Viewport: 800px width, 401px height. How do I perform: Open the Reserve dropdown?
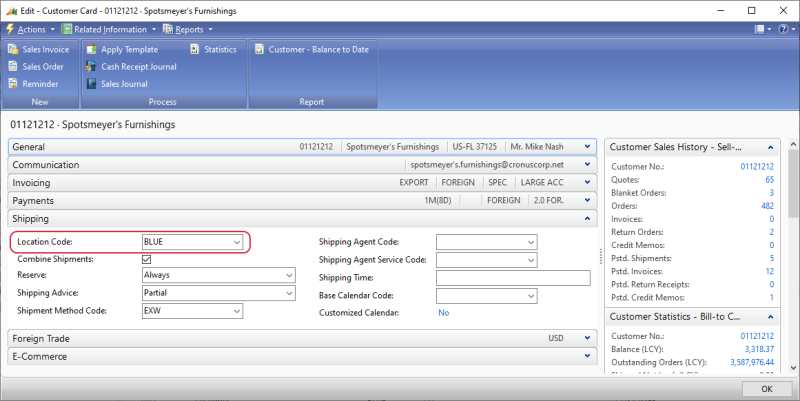click(289, 275)
